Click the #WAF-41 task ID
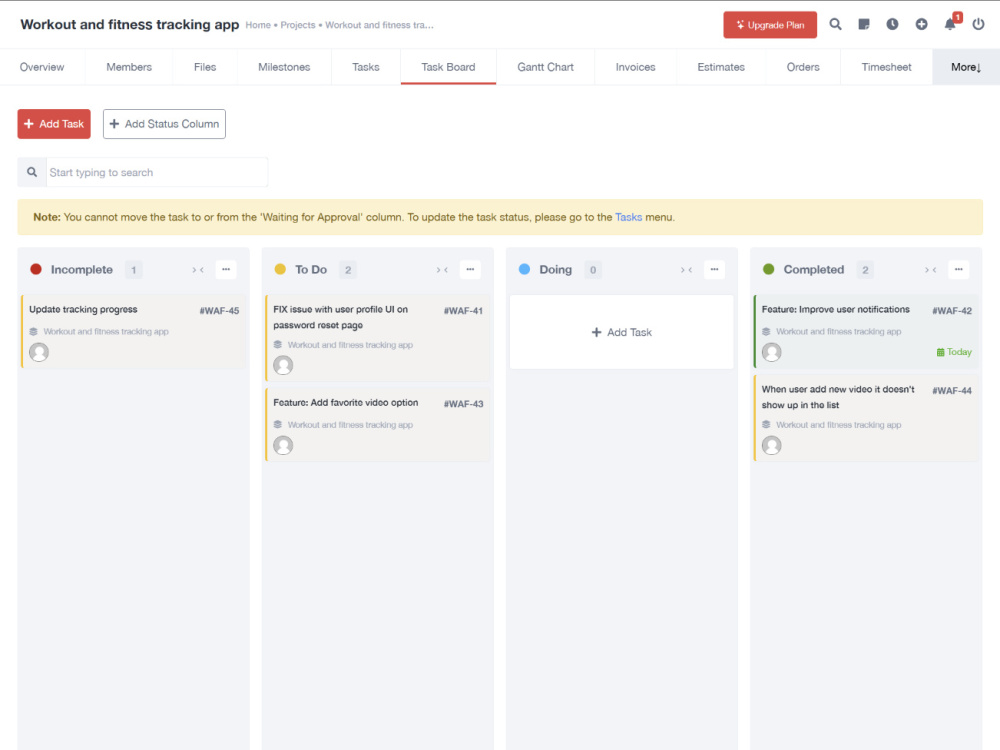Screen dimensions: 1000x750 point(464,311)
